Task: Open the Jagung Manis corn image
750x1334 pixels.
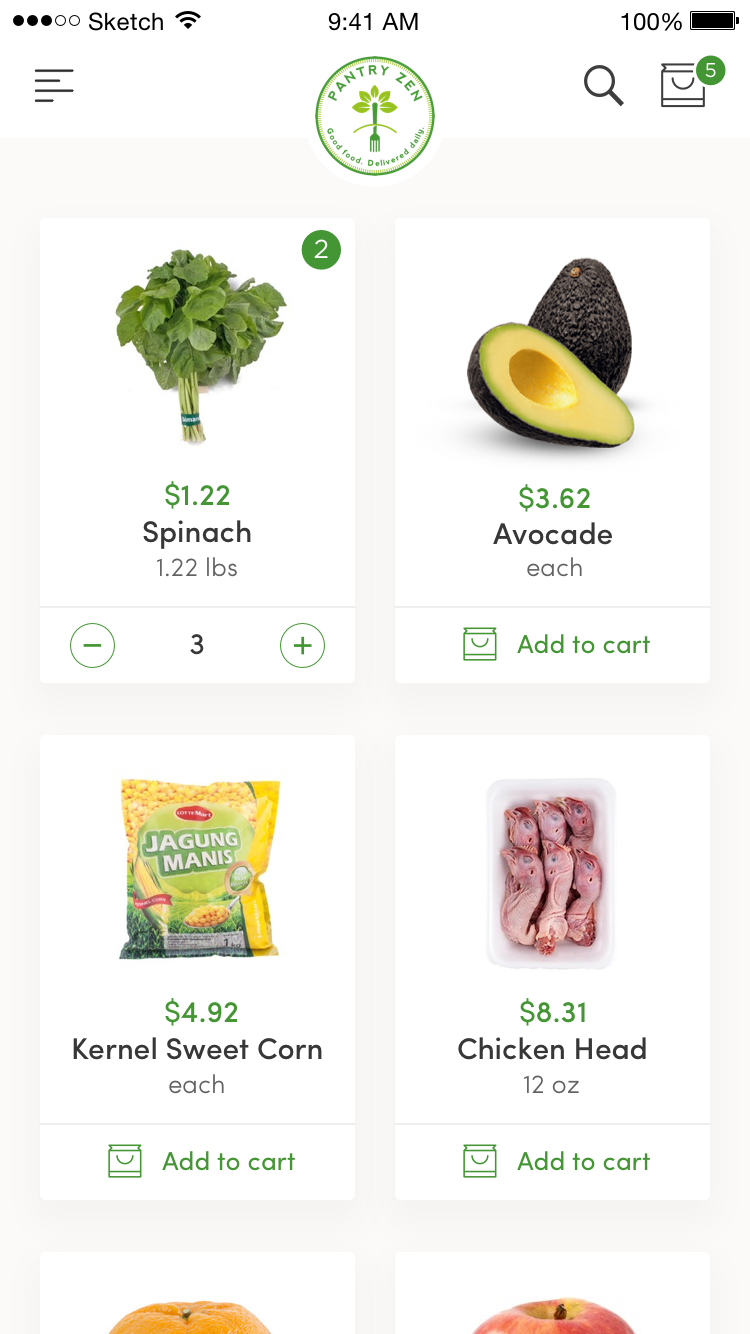Action: [200, 870]
